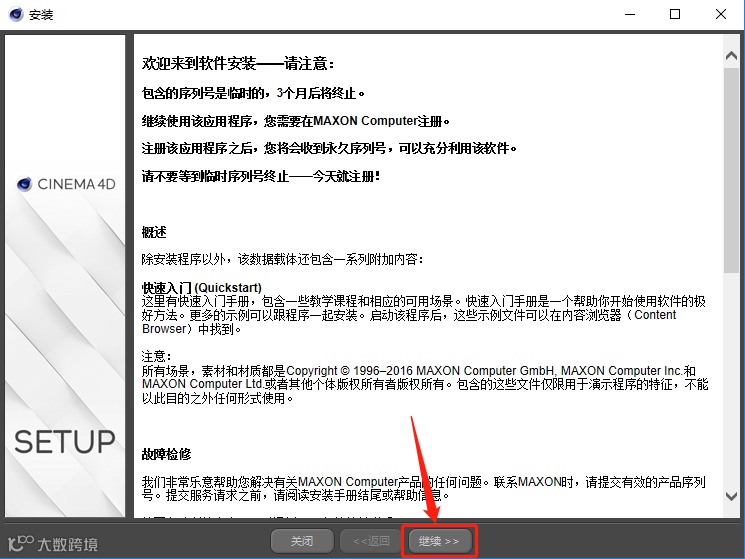The width and height of the screenshot is (745, 559).
Task: Click the 概述 section heading
Action: [x=154, y=232]
